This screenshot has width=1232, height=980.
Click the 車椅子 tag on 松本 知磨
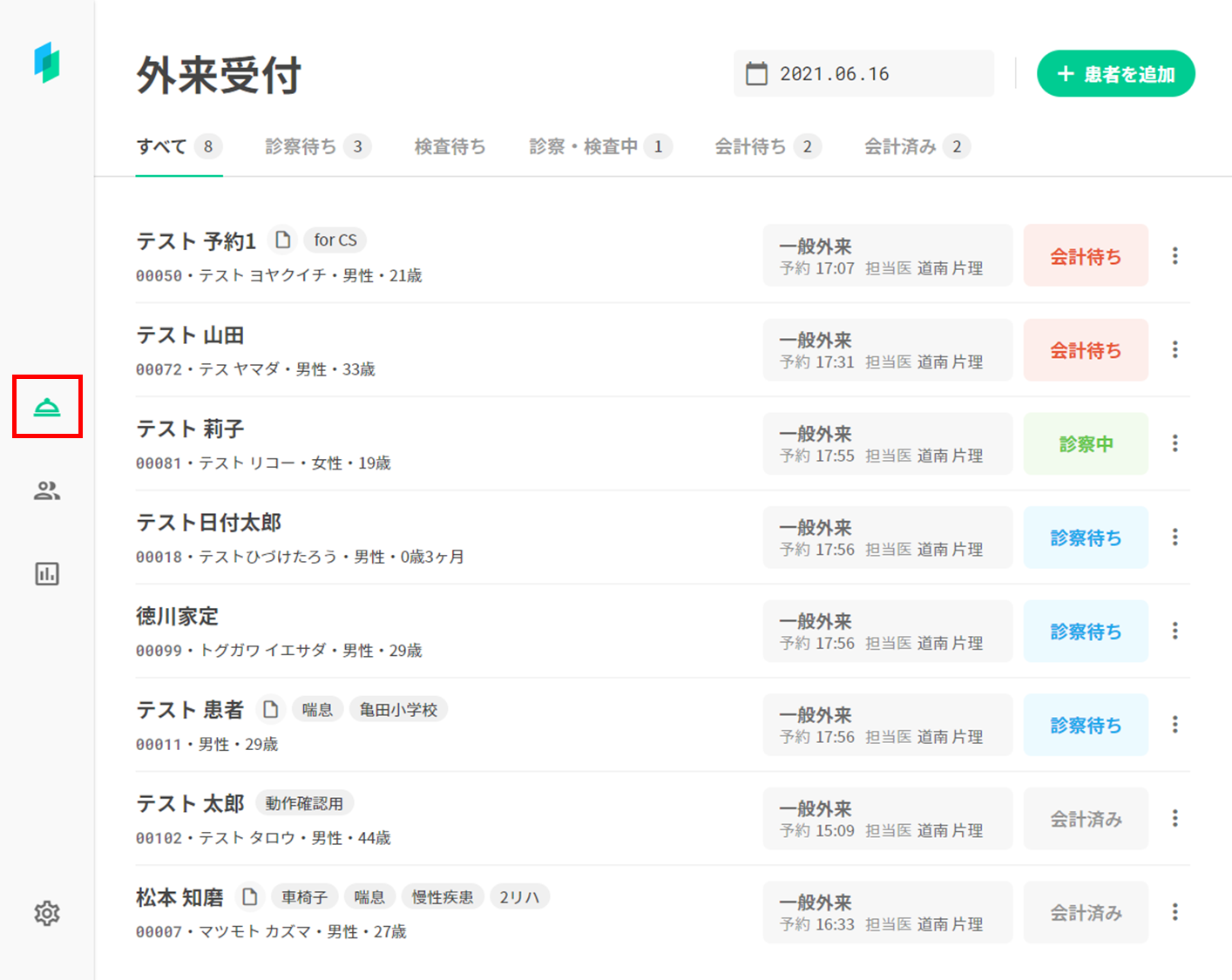point(304,896)
